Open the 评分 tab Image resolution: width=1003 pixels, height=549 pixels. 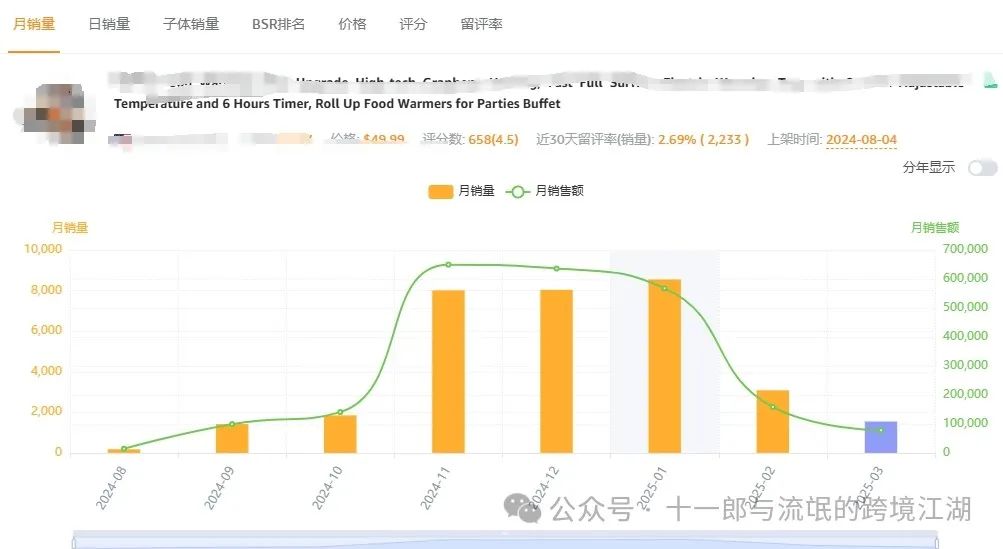(x=413, y=24)
